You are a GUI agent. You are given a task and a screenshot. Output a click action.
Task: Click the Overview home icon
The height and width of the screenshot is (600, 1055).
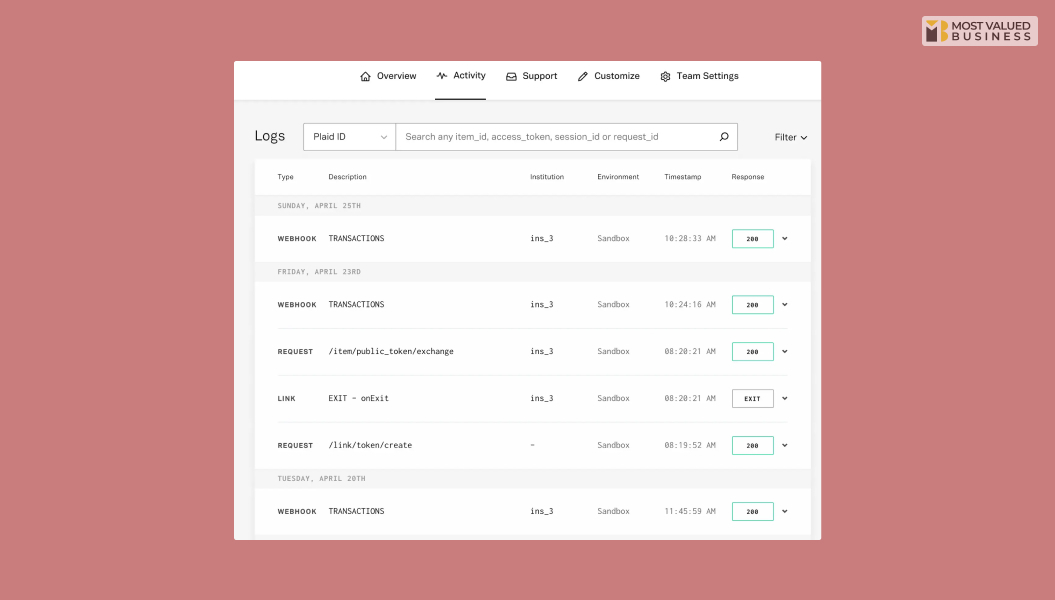click(365, 77)
